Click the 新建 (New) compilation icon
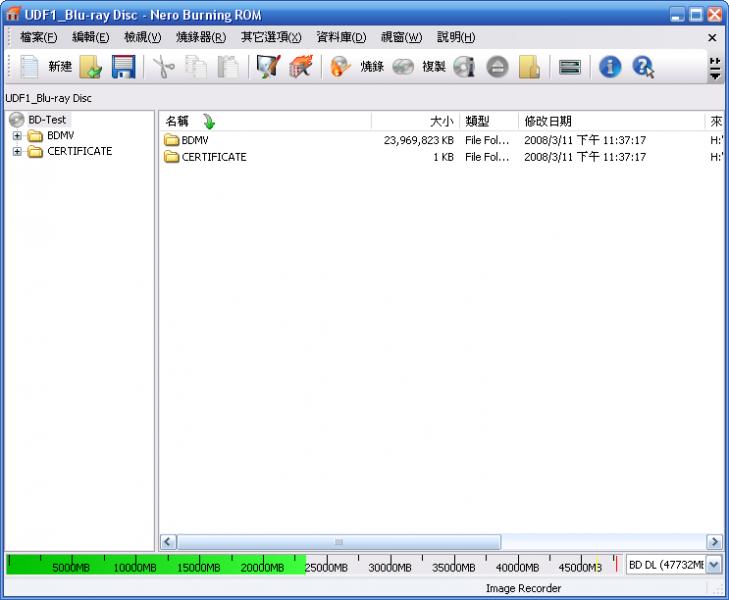The height and width of the screenshot is (600, 729). pos(31,67)
